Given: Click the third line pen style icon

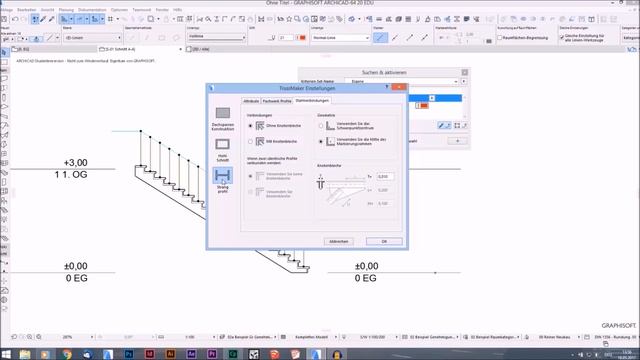Looking at the screenshot, I should pyautogui.click(x=409, y=38).
